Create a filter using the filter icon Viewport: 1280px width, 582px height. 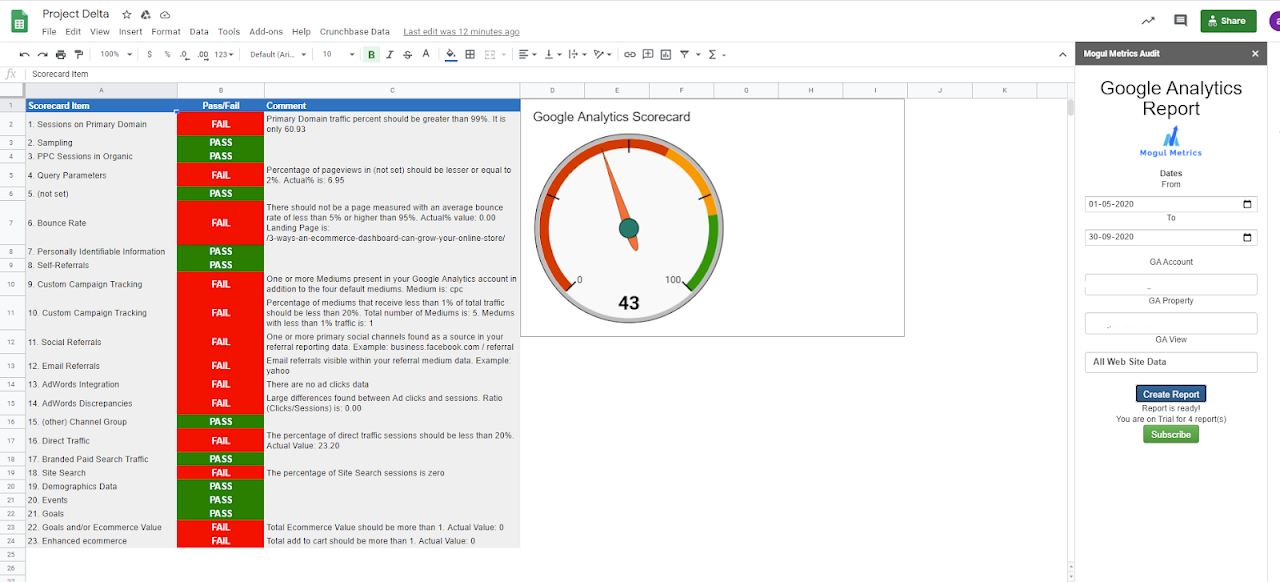[684, 55]
